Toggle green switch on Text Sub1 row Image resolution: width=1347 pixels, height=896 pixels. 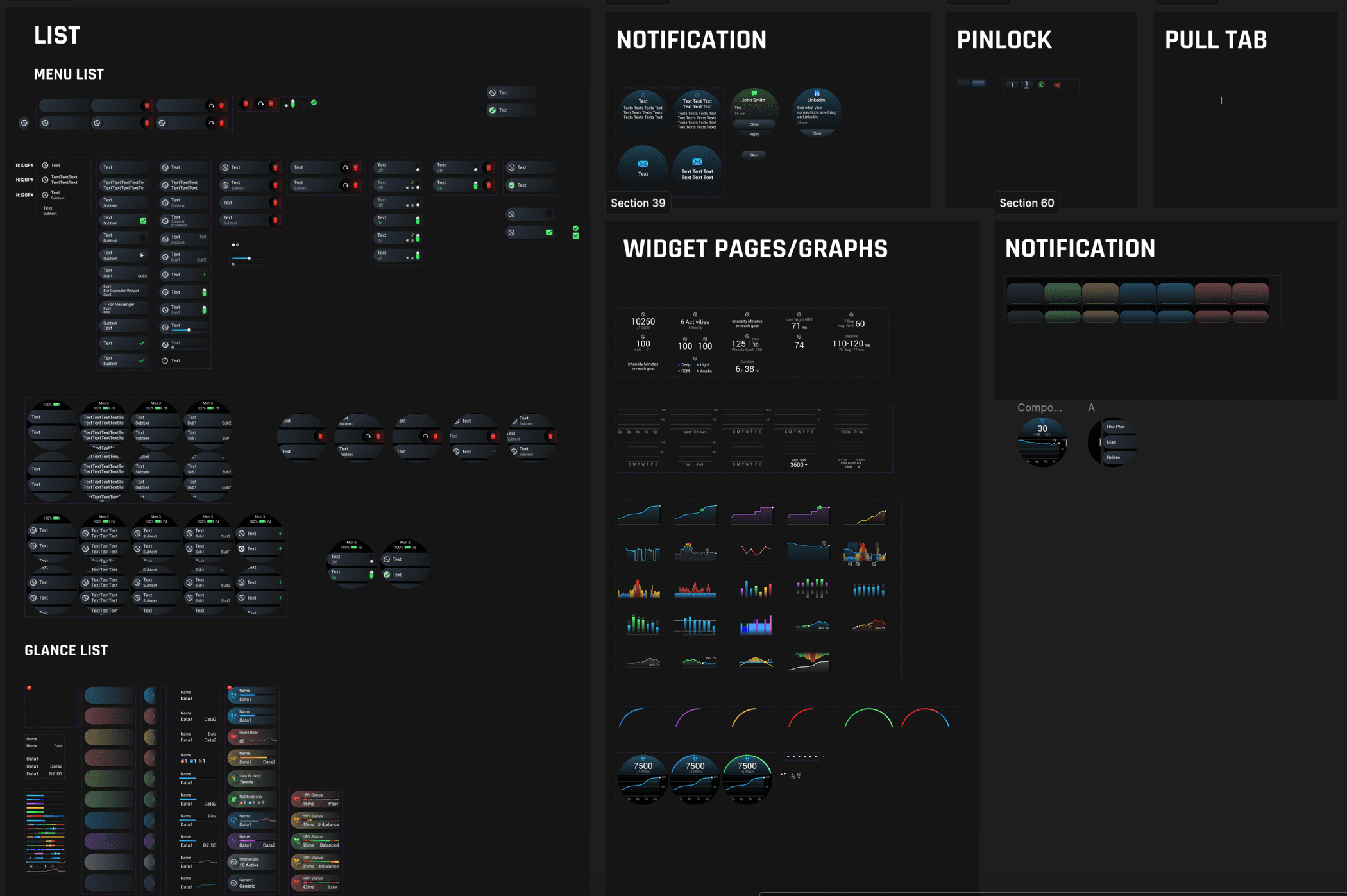(x=204, y=310)
